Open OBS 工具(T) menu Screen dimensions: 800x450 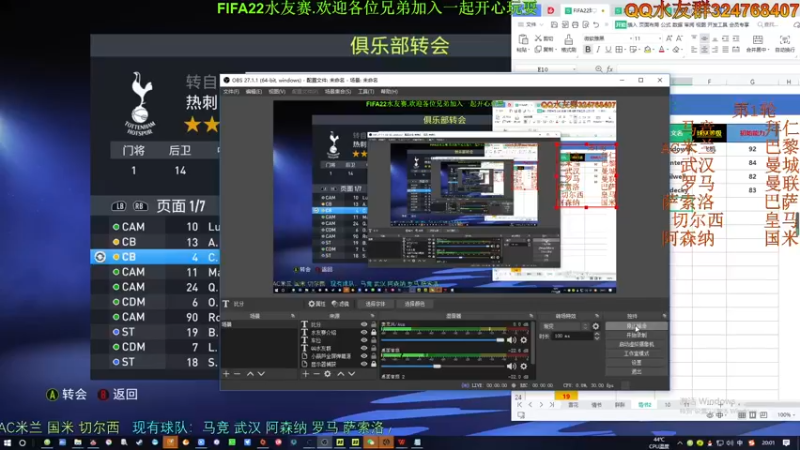[366, 91]
